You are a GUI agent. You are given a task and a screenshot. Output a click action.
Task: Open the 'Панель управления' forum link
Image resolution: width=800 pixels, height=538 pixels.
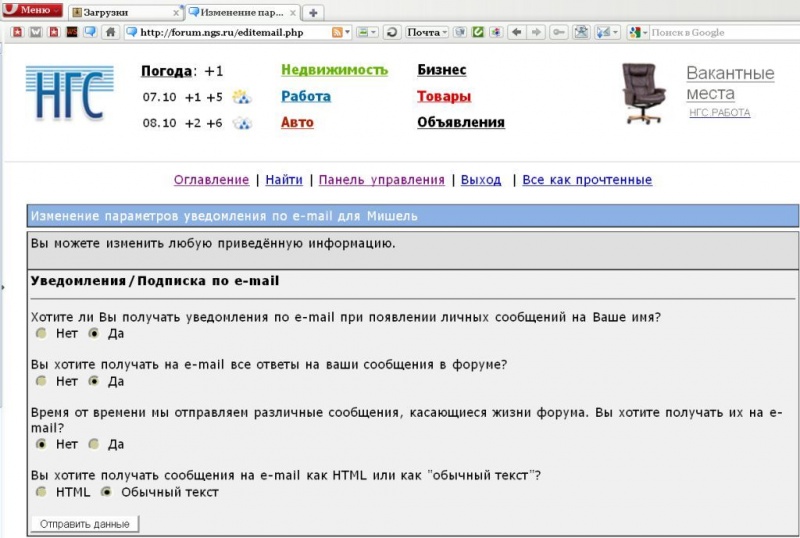[x=381, y=180]
